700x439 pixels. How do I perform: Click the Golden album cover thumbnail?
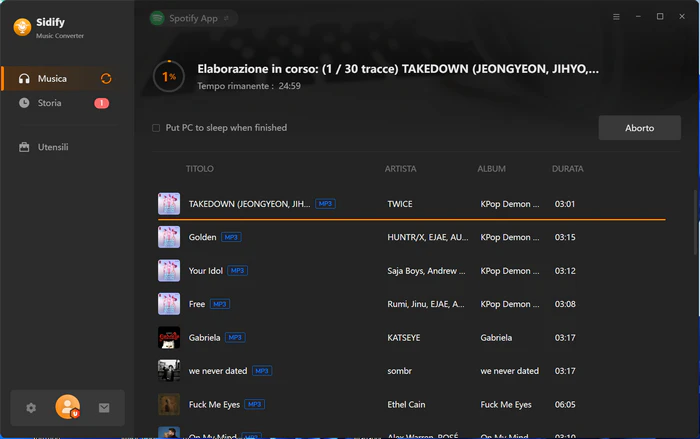(x=169, y=237)
